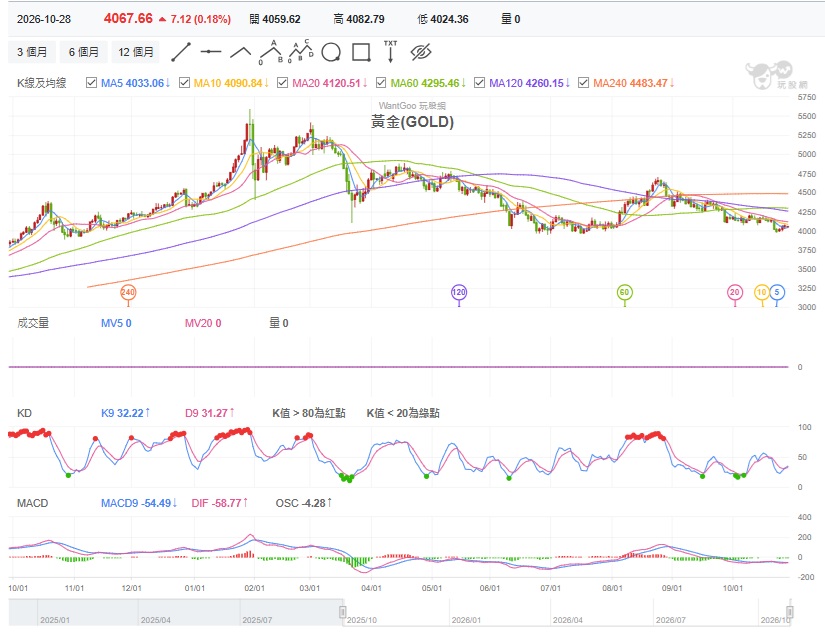Screen dimensions: 825x636
Task: Click the 成交量 section label
Action: pos(33,323)
